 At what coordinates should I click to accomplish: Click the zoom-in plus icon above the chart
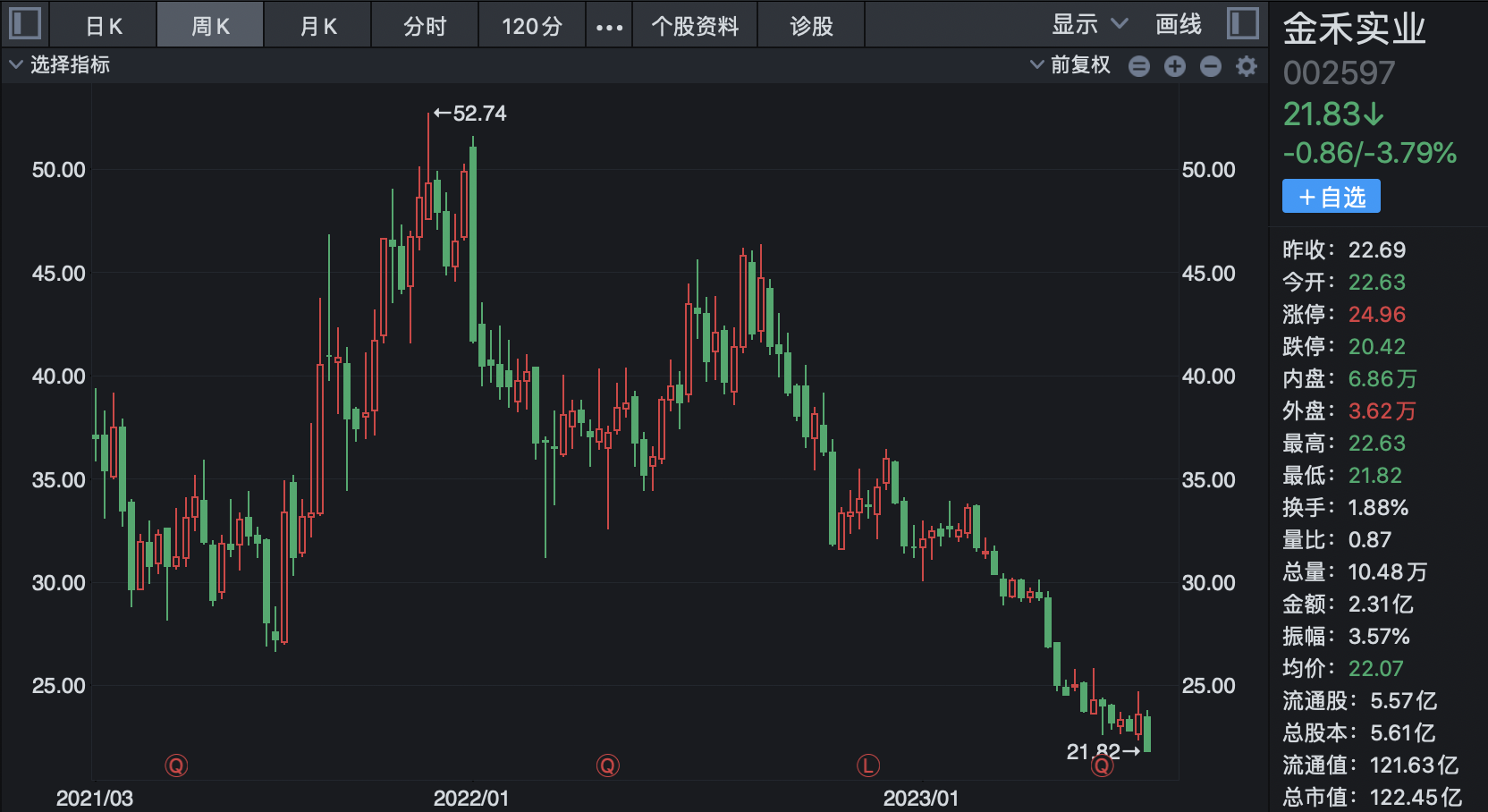[x=1174, y=65]
